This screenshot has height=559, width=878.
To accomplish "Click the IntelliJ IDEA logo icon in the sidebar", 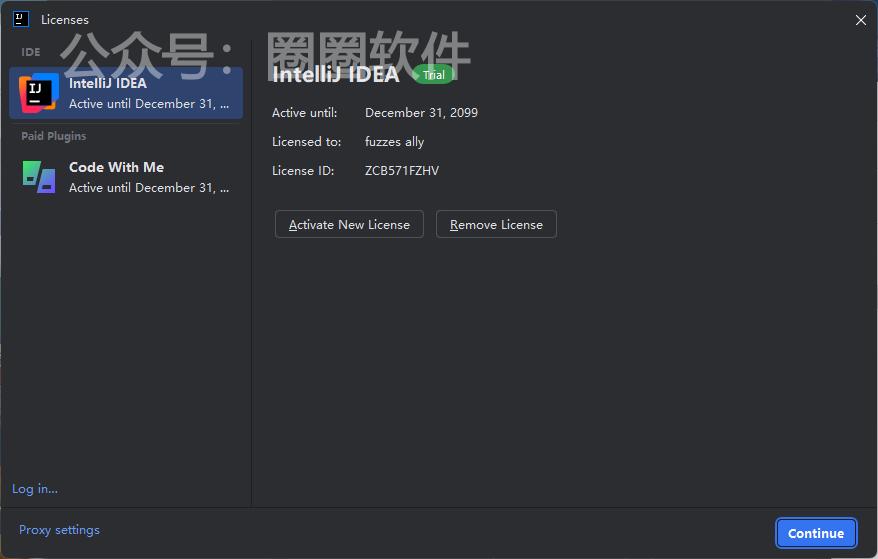I will [39, 93].
